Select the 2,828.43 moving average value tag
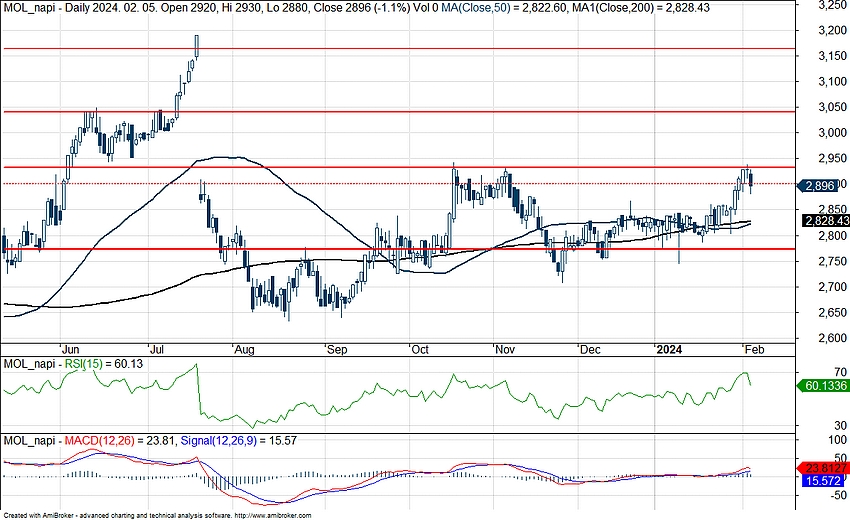Image resolution: width=850 pixels, height=520 pixels. click(x=826, y=221)
